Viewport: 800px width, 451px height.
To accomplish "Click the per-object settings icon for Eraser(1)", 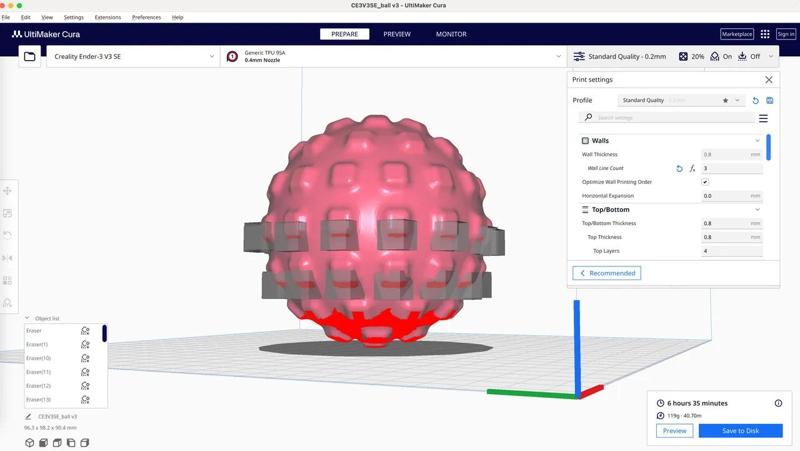I will tap(85, 344).
